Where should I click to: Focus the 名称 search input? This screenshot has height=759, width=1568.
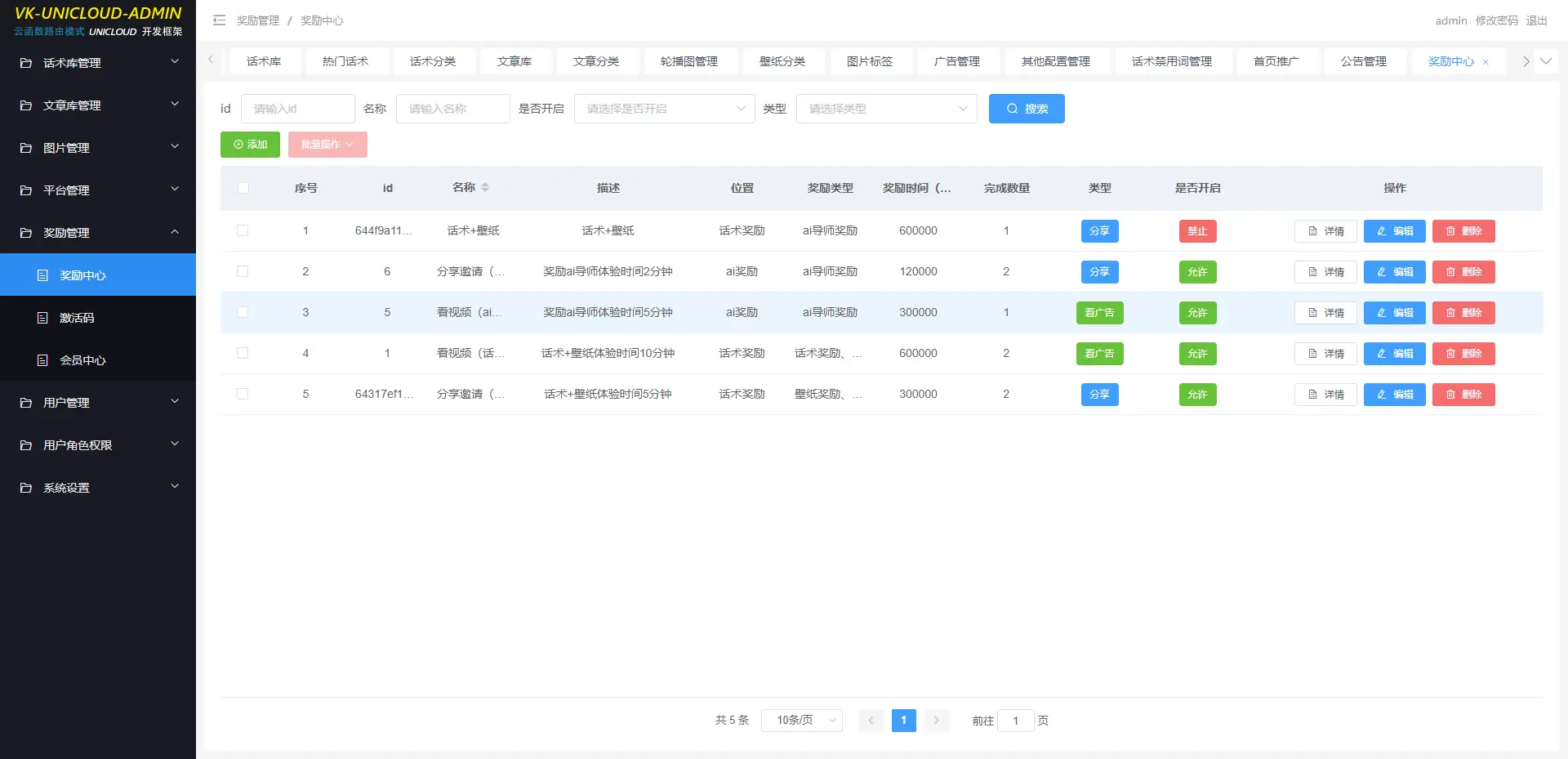pyautogui.click(x=453, y=109)
